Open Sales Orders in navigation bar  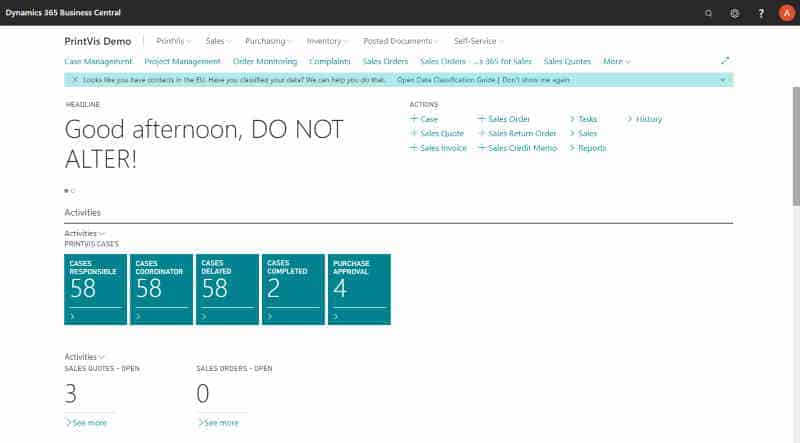(x=385, y=61)
